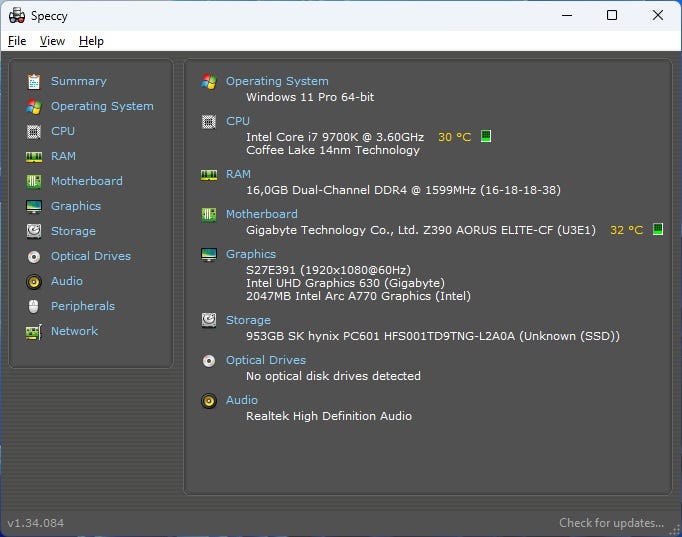
Task: Click the 30 °C CPU temperature value
Action: pyautogui.click(x=455, y=137)
